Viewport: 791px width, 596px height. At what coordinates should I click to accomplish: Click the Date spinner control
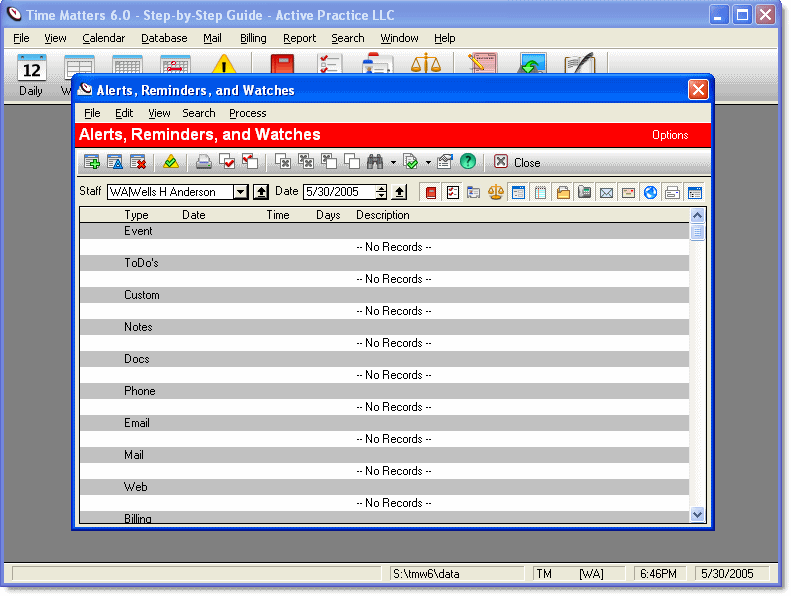tap(381, 192)
